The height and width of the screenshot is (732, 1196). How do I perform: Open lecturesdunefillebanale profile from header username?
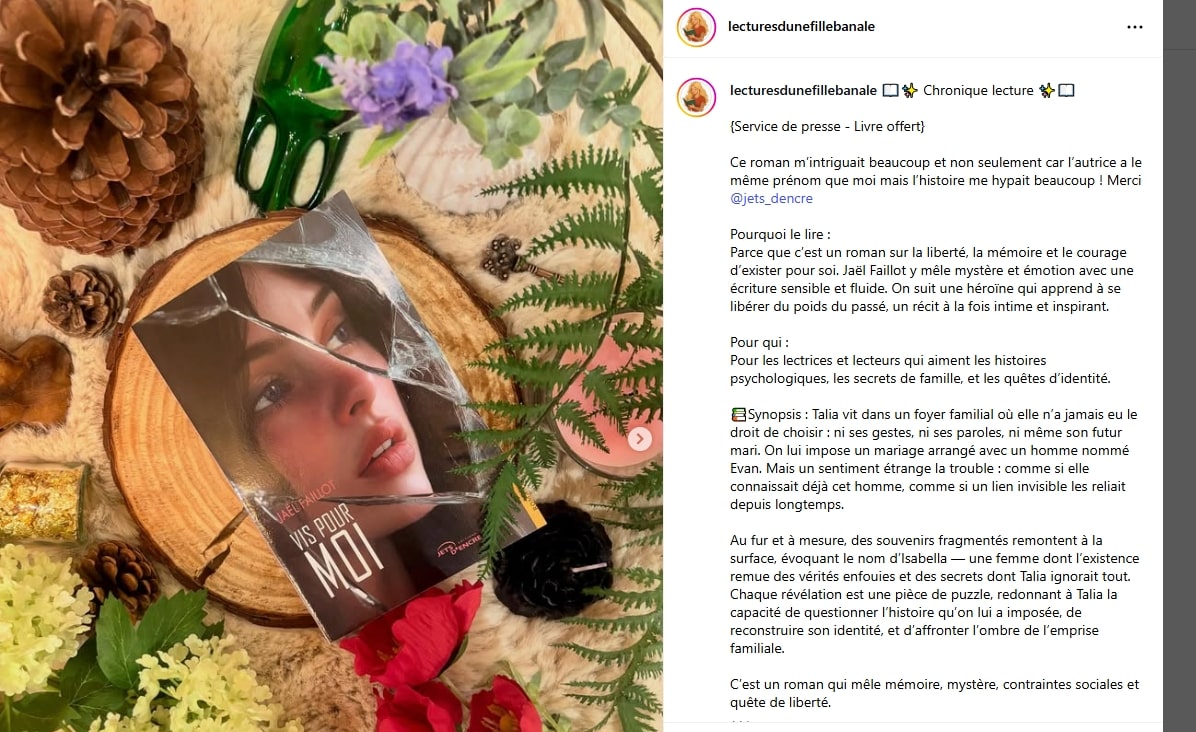coord(801,27)
